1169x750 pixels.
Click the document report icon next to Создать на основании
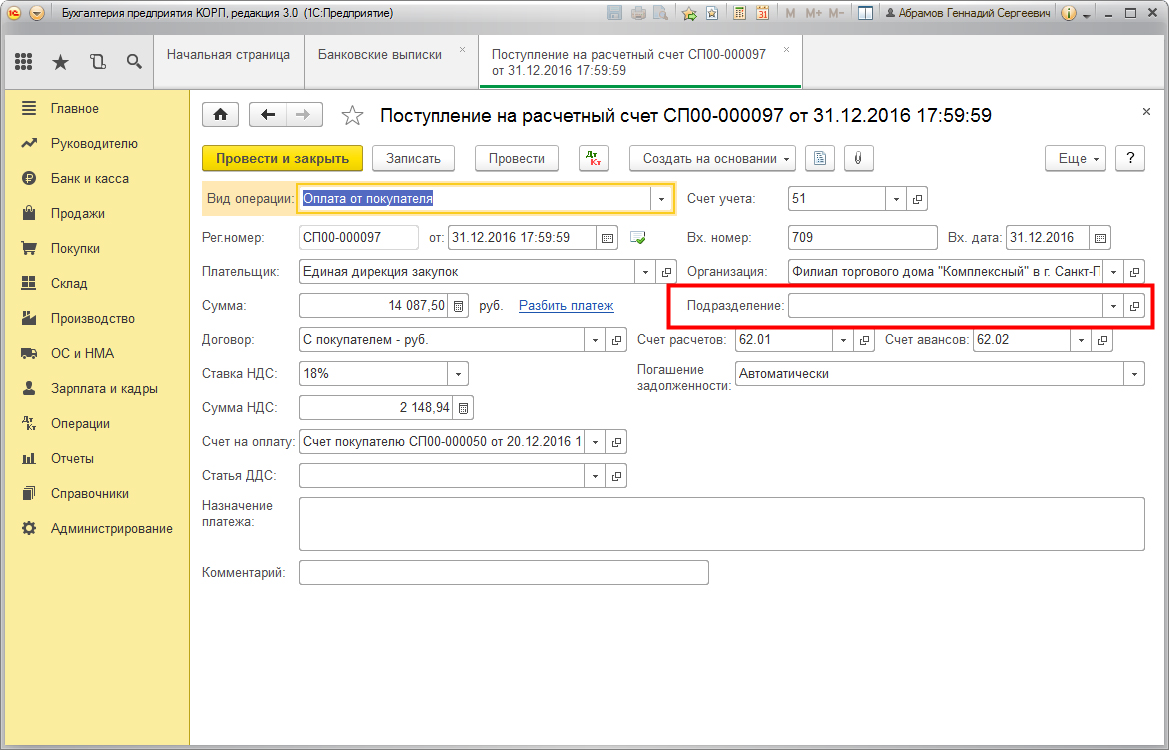tap(820, 158)
